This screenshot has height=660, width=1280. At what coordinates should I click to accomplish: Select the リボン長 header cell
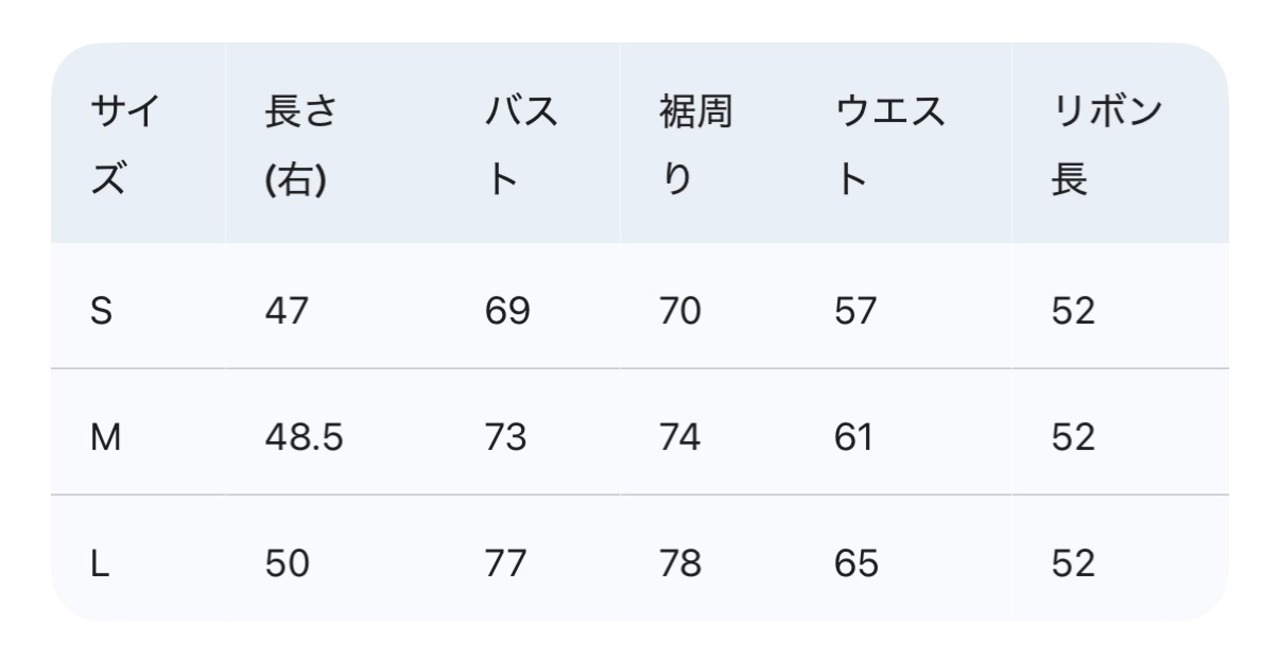coord(1106,146)
